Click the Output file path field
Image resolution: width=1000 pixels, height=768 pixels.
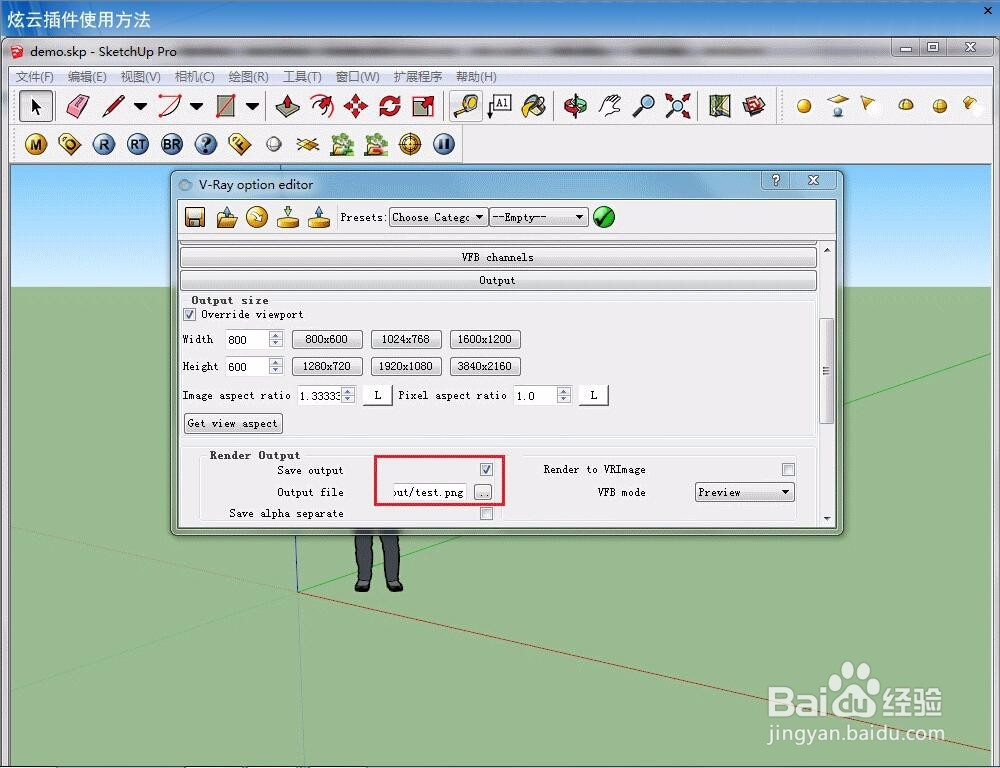(x=429, y=492)
